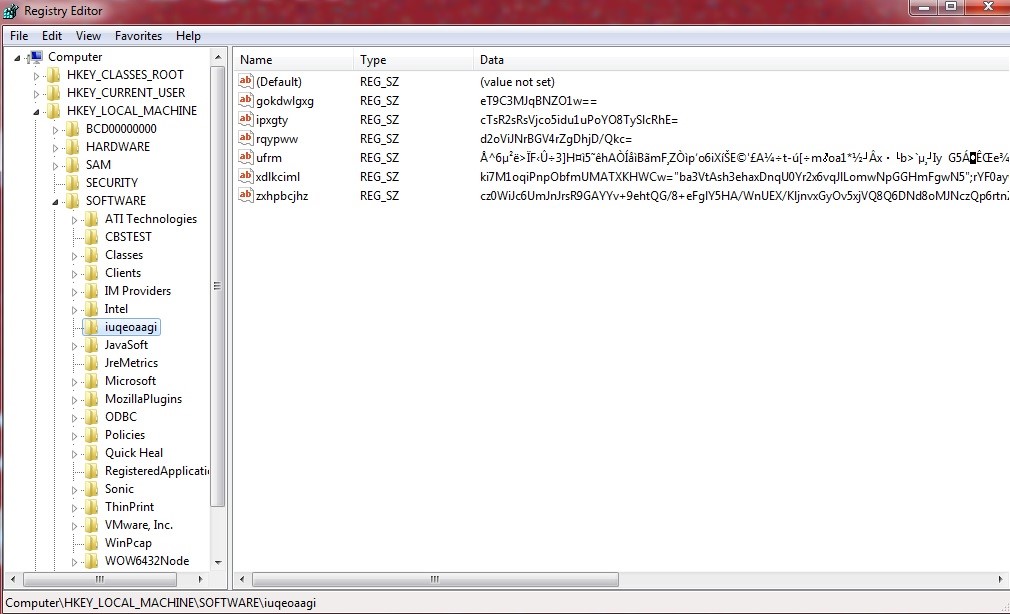Click right arrow of values pane horizontal scrollbar

(1000, 580)
